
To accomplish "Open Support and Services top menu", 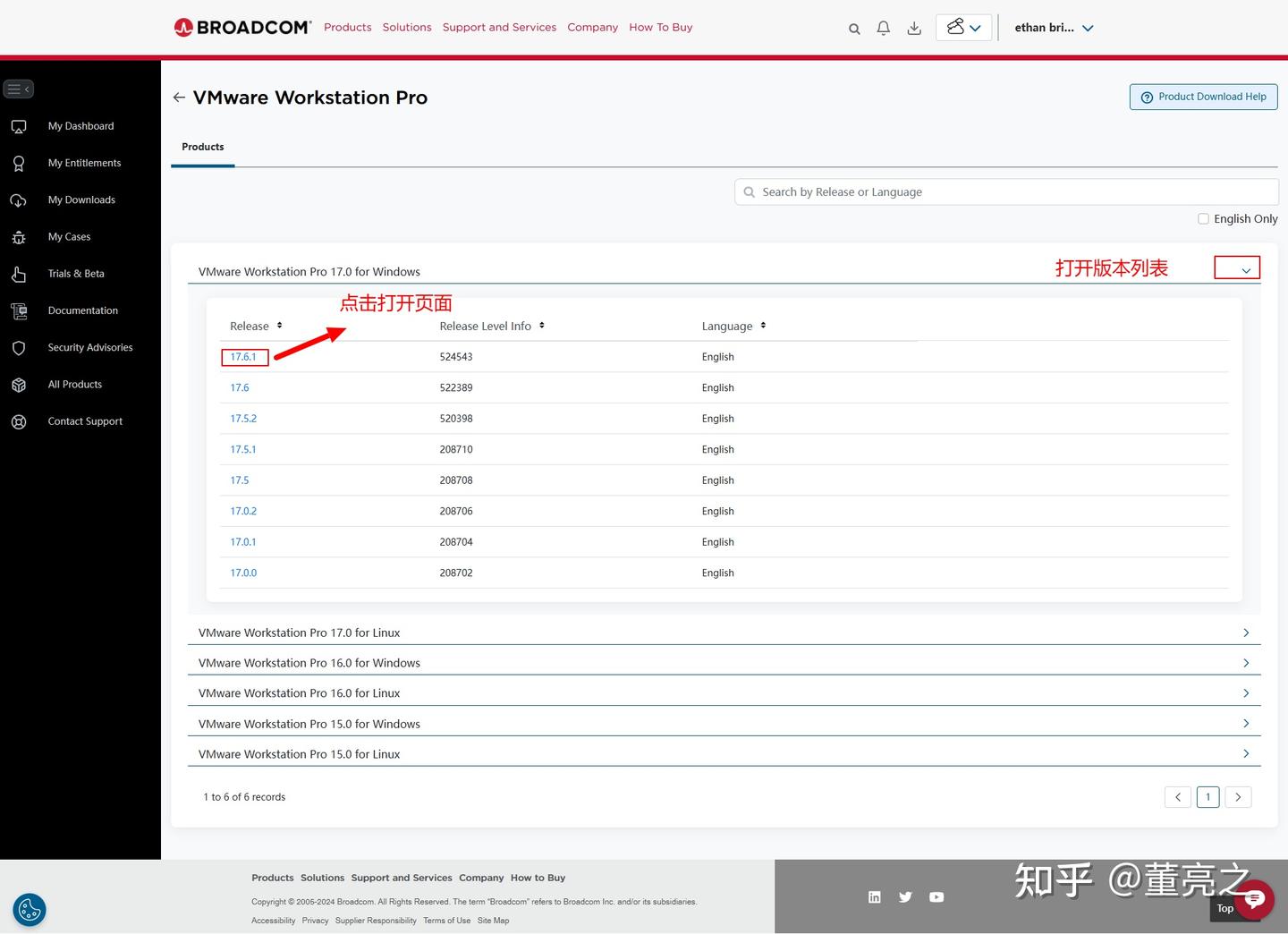I will tap(499, 27).
